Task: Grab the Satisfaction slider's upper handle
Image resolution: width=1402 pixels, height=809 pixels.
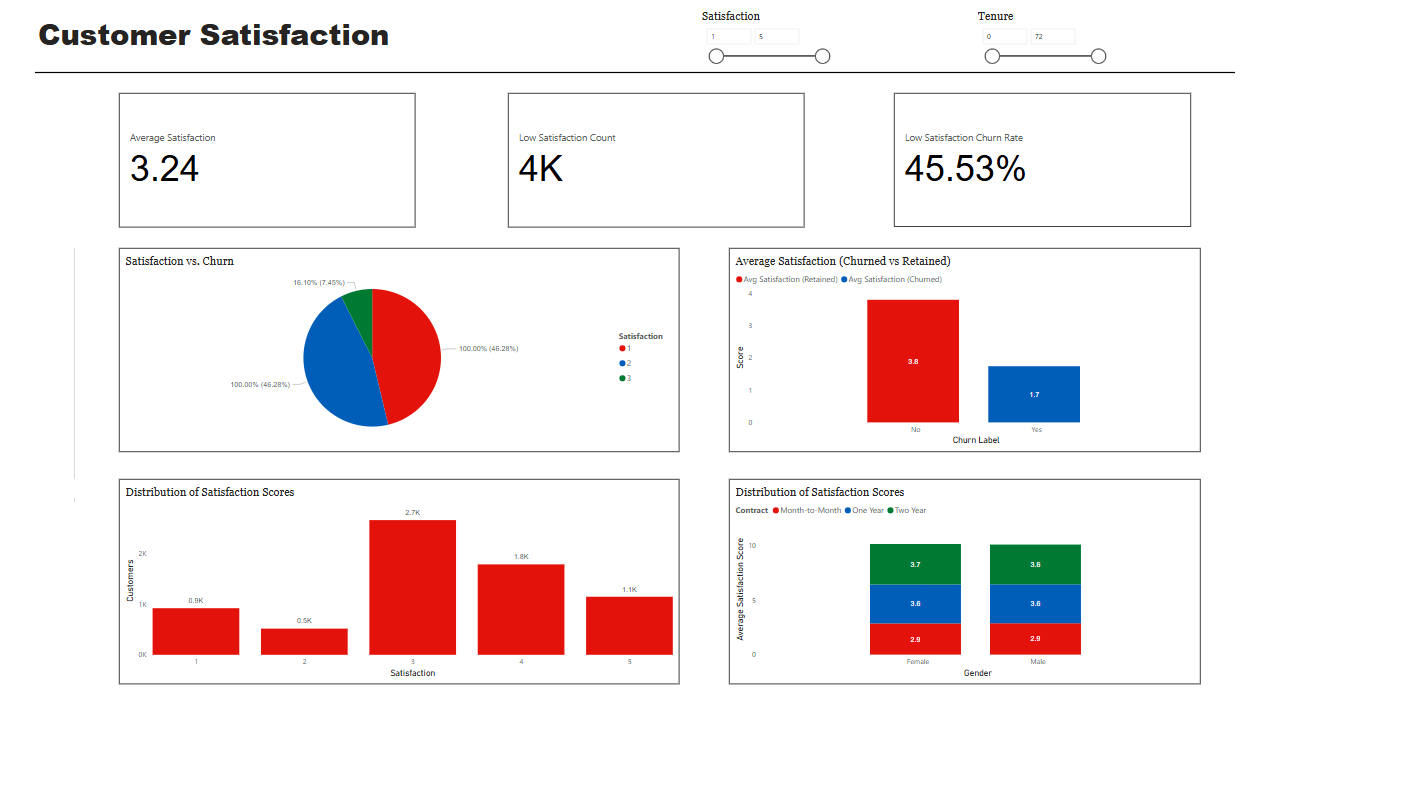Action: click(822, 56)
